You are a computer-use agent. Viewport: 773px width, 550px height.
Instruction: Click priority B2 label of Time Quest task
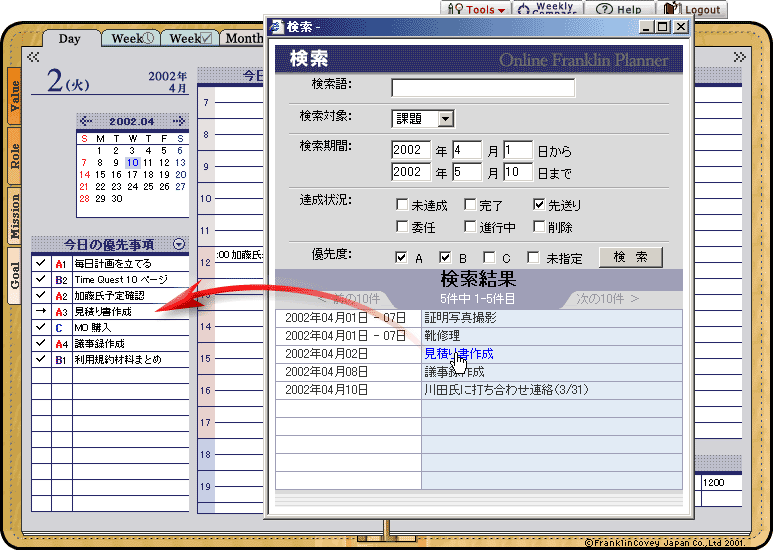[61, 280]
